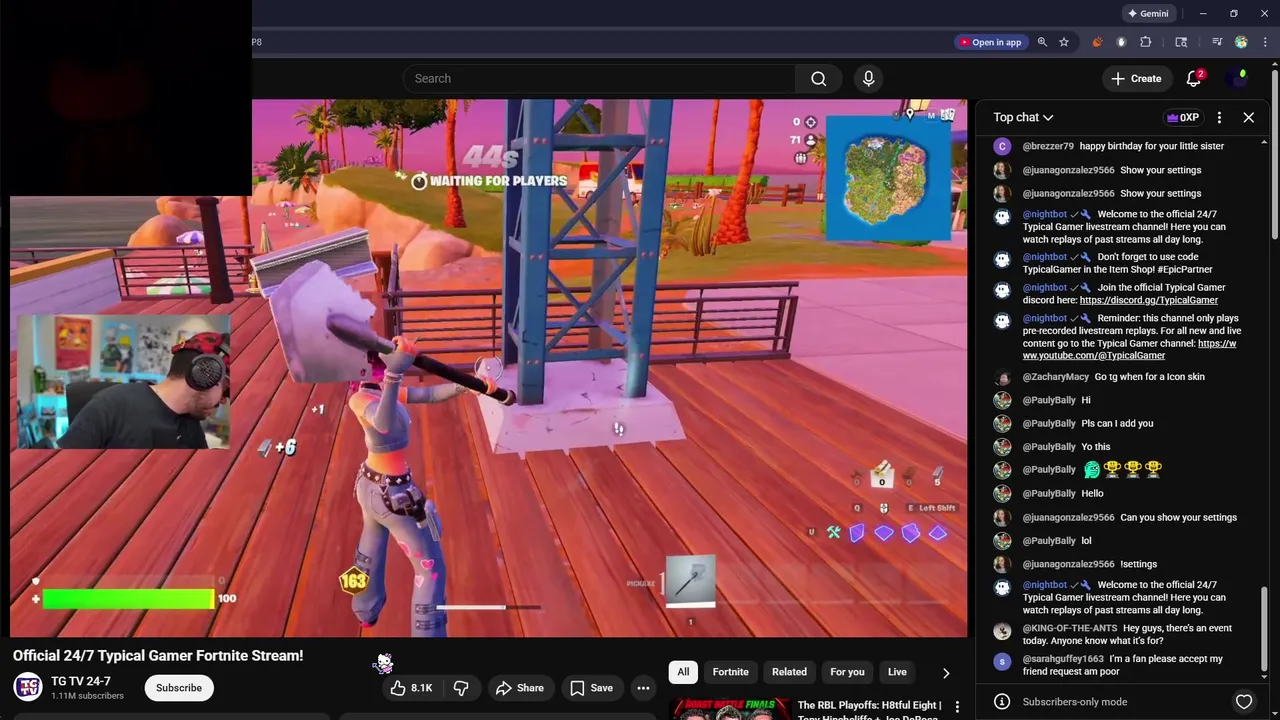Screen dimensions: 1280x720
Task: Like the video with 8.1K thumbs up
Action: (410, 688)
